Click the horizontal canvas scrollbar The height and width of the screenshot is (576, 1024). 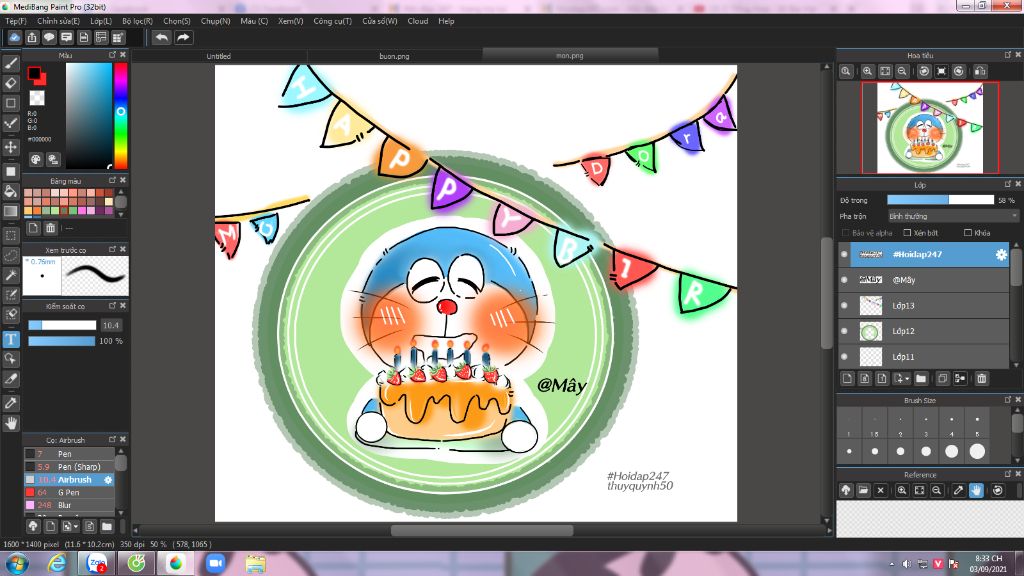(x=482, y=530)
